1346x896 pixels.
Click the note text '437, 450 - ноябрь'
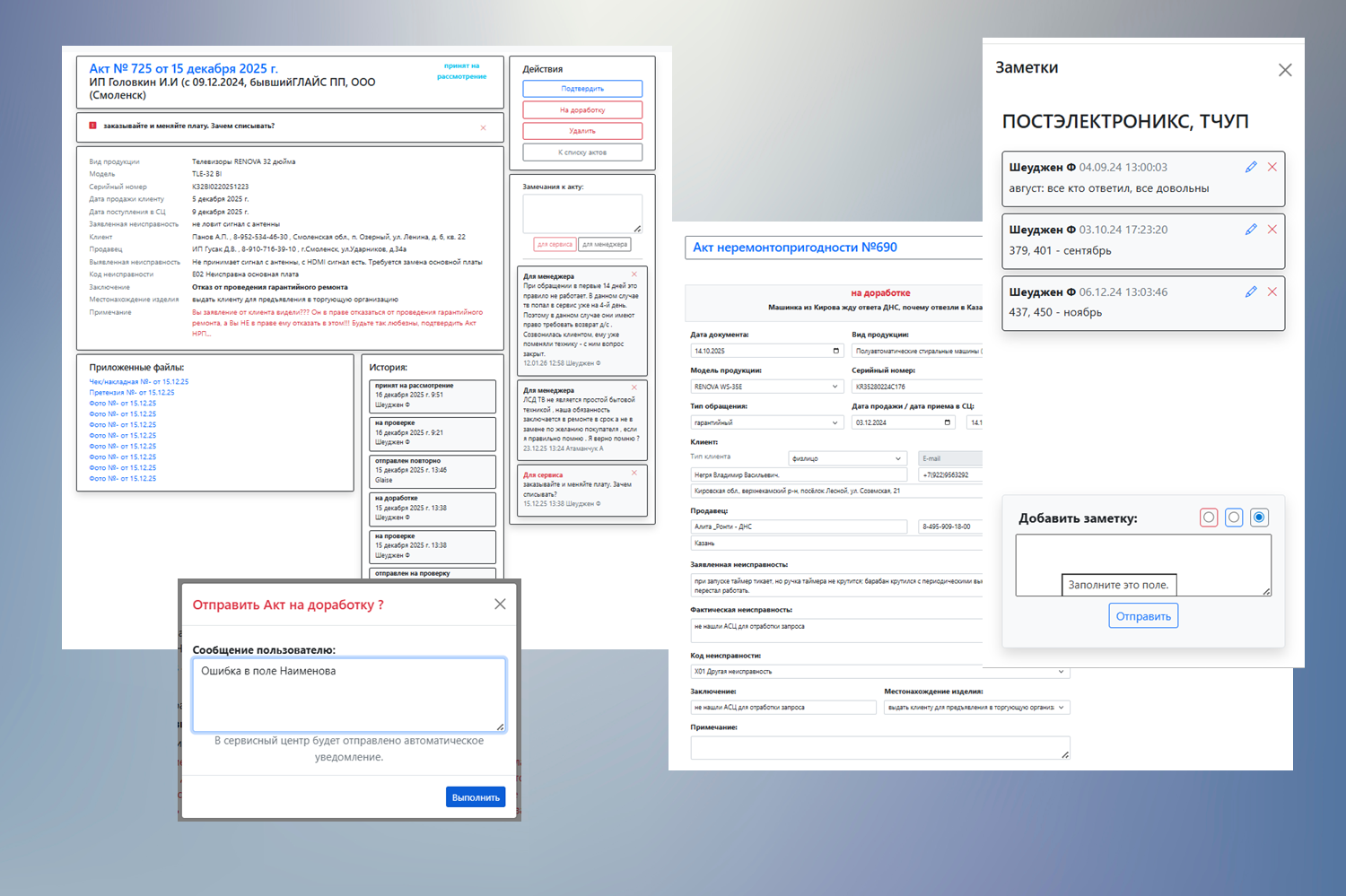(x=1055, y=312)
